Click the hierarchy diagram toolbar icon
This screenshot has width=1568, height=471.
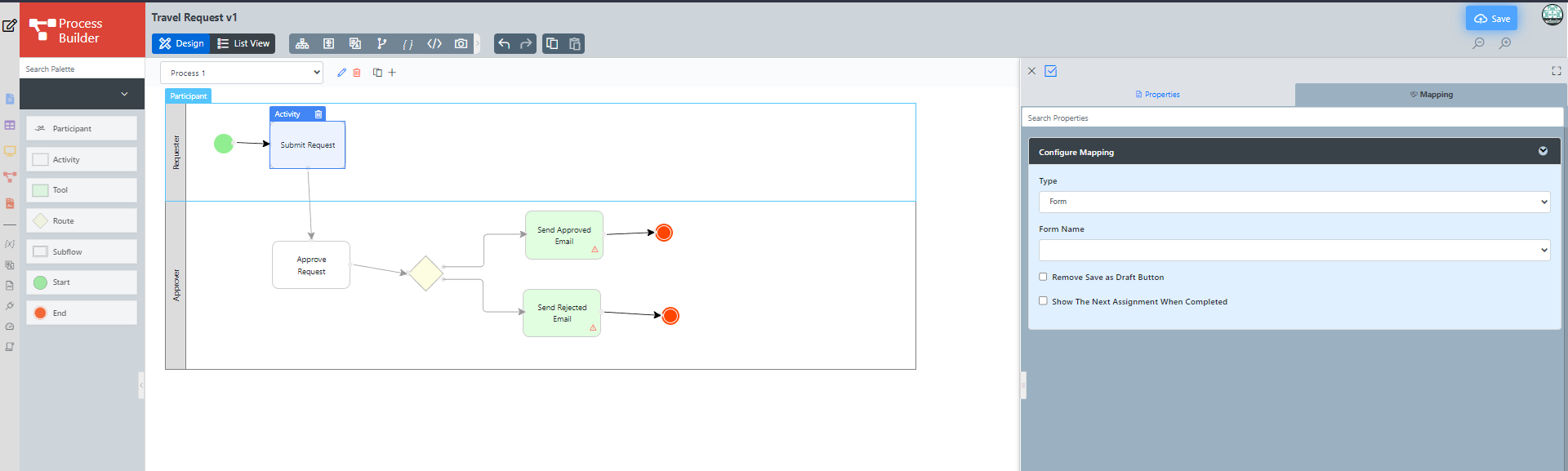[302, 44]
